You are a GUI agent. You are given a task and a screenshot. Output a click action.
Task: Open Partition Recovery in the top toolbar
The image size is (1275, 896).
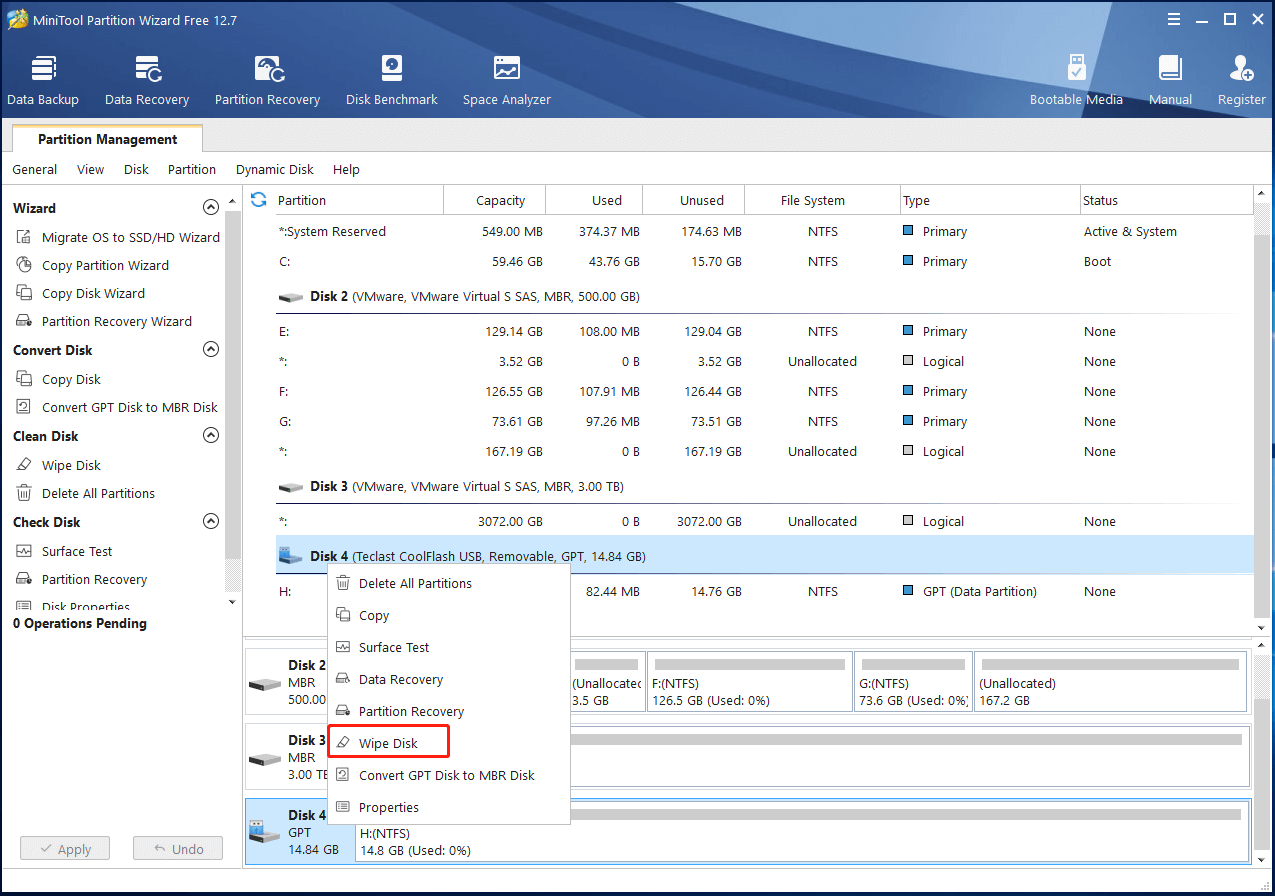click(267, 80)
